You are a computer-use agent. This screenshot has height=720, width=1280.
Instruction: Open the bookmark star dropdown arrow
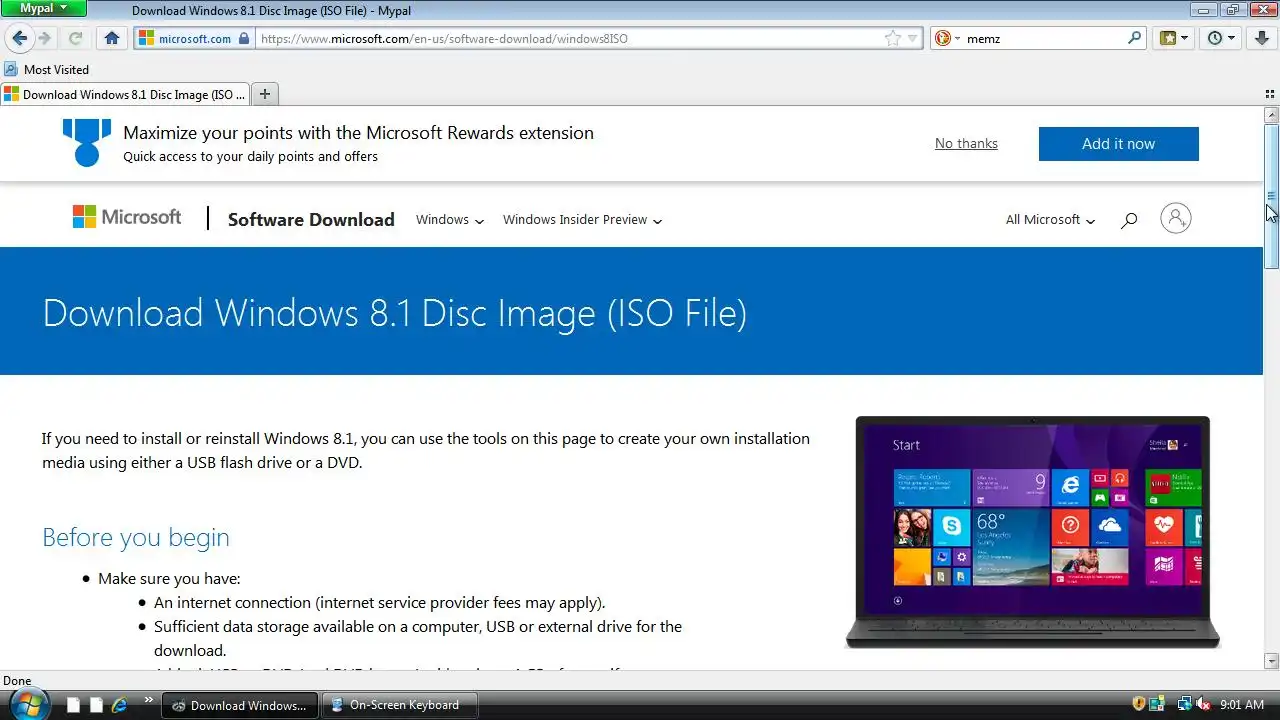[x=912, y=39]
